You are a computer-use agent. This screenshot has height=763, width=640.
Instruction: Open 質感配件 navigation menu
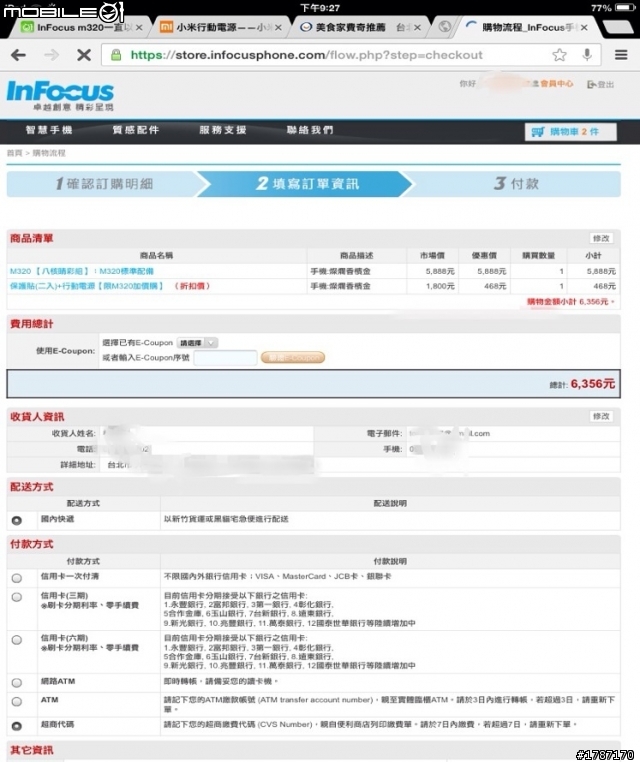click(136, 130)
